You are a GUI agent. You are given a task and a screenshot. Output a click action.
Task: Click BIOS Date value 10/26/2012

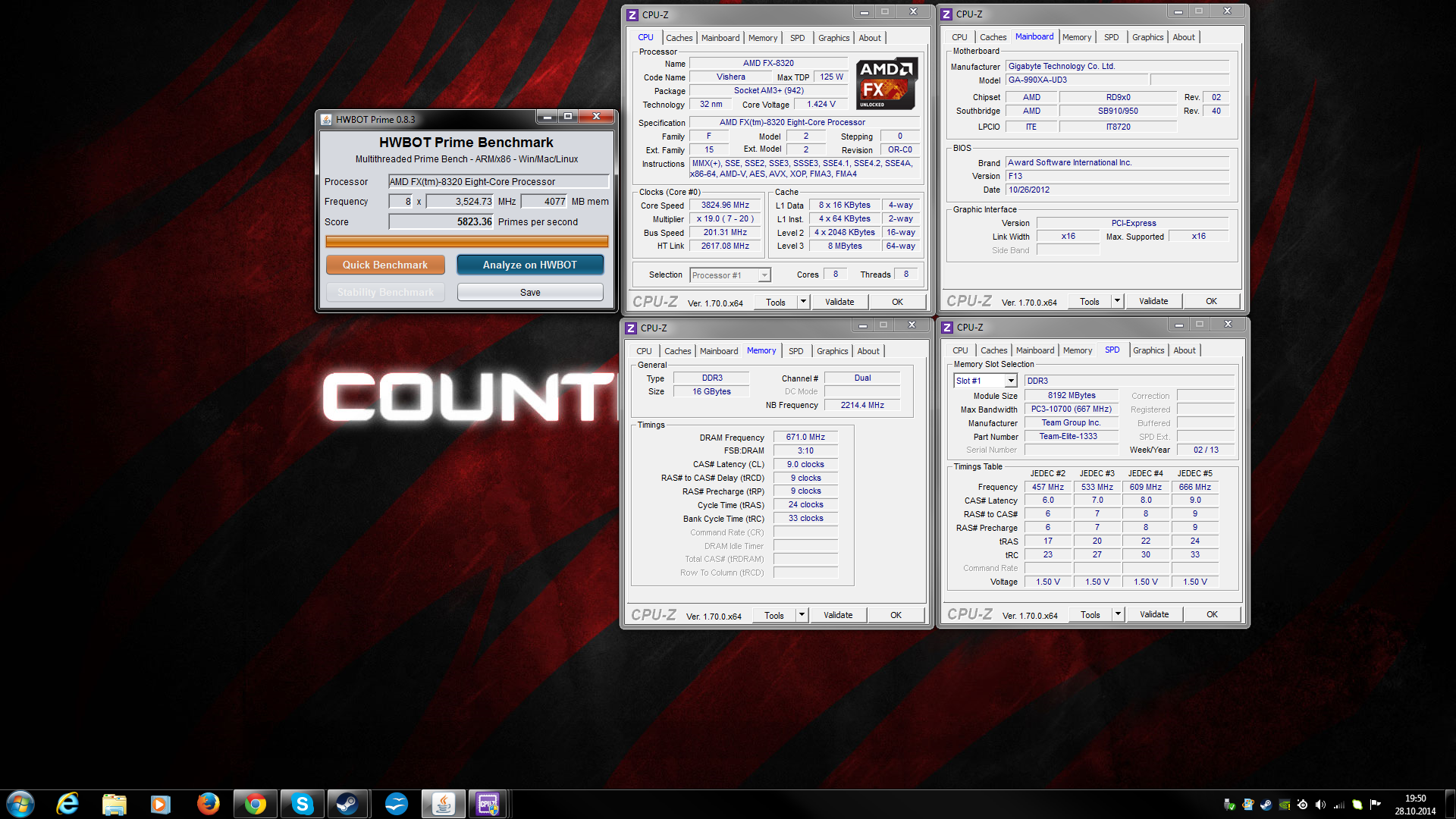(x=1117, y=190)
